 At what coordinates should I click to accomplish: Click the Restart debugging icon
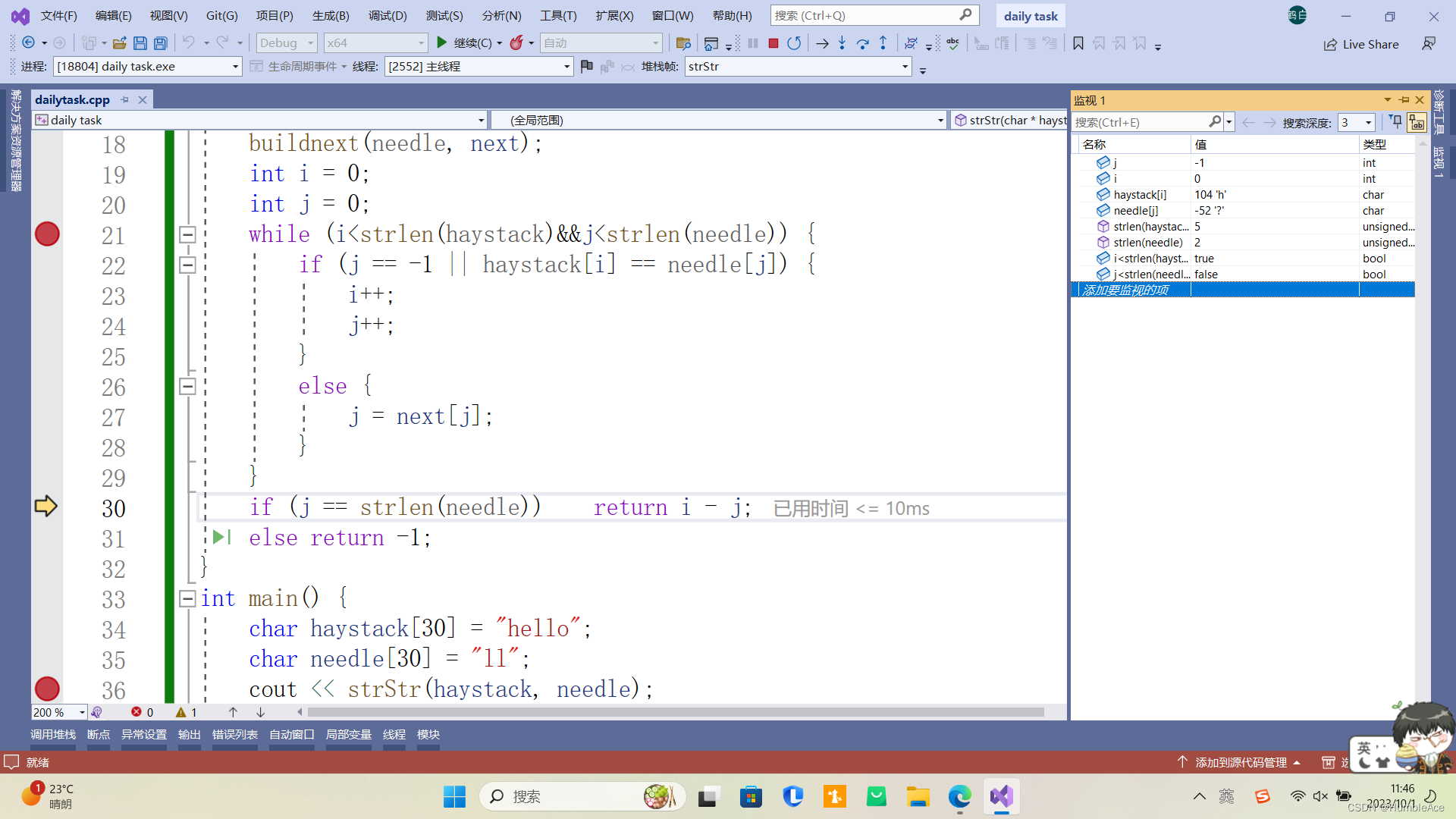[x=794, y=43]
